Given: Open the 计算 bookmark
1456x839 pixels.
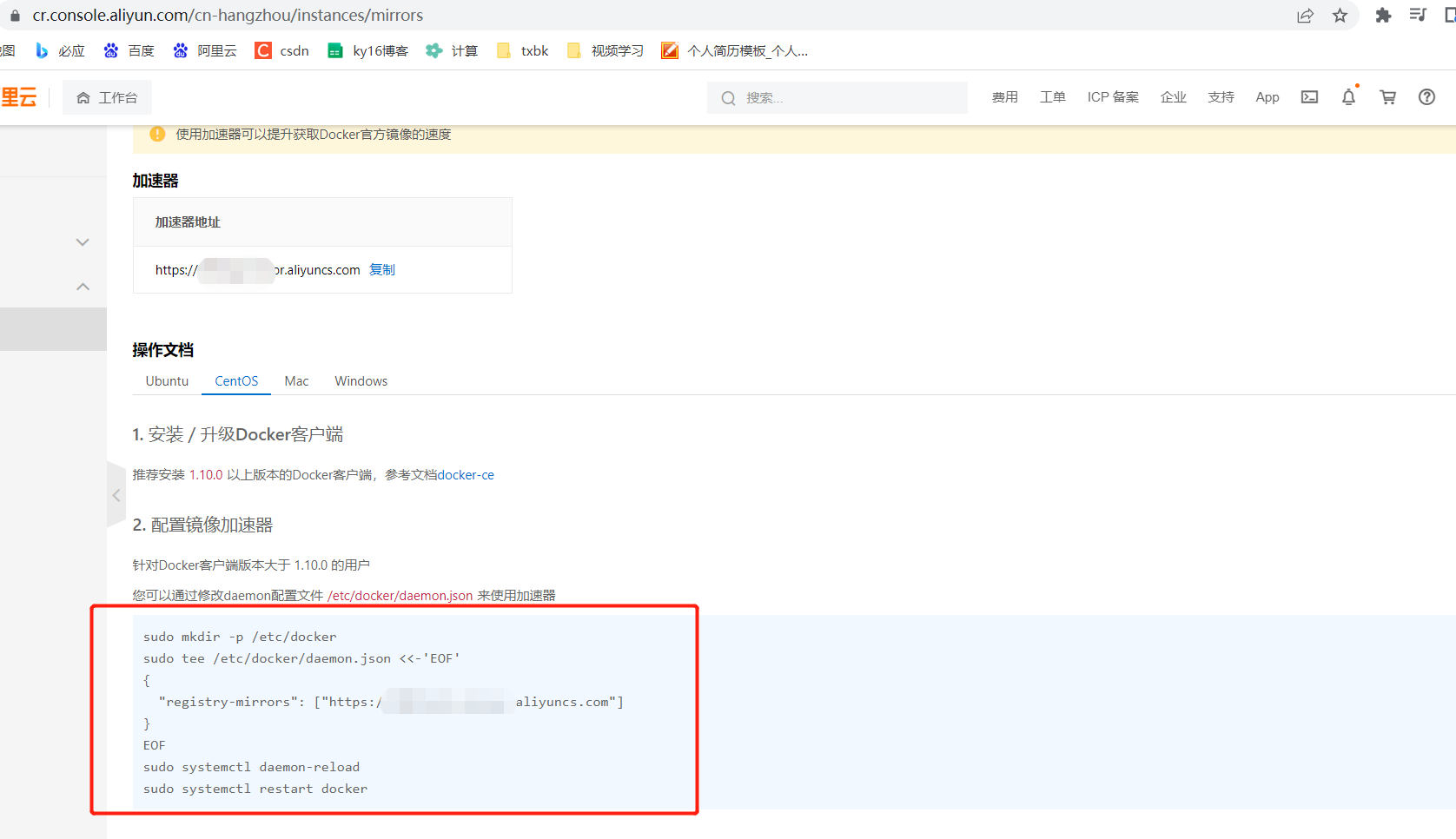Looking at the screenshot, I should (452, 51).
